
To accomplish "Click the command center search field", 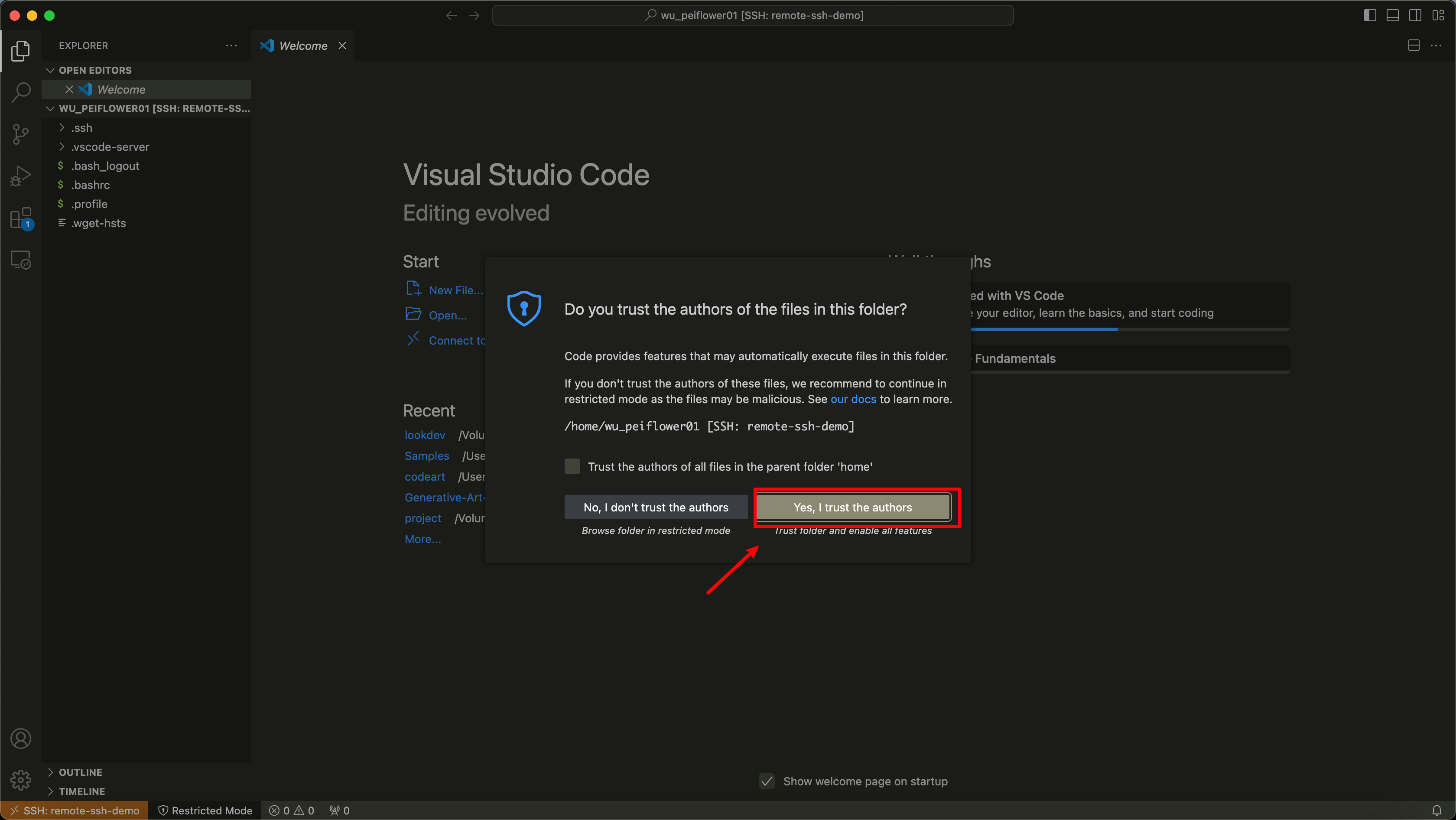I will [752, 15].
